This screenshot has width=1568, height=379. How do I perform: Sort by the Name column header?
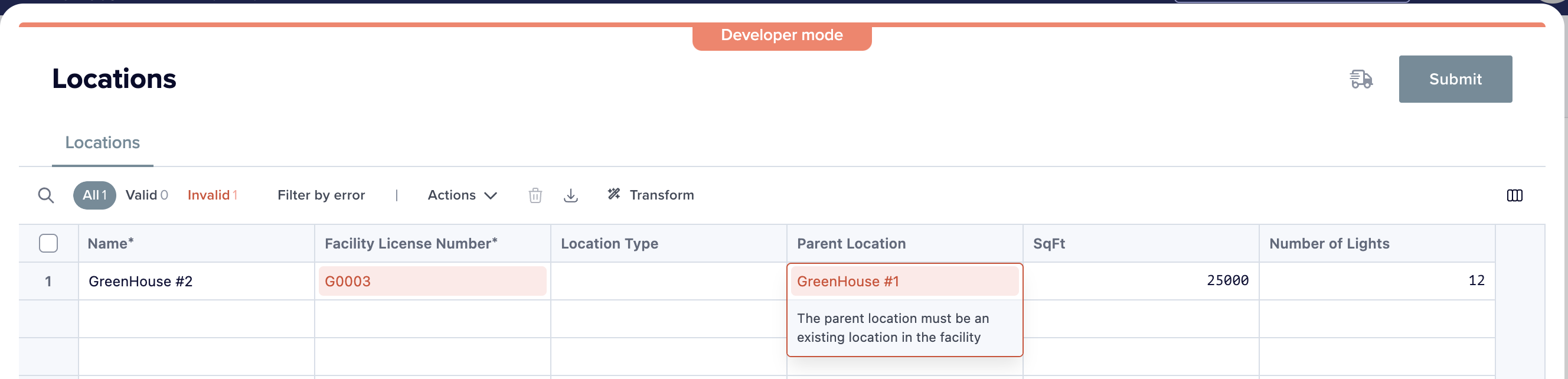(197, 243)
